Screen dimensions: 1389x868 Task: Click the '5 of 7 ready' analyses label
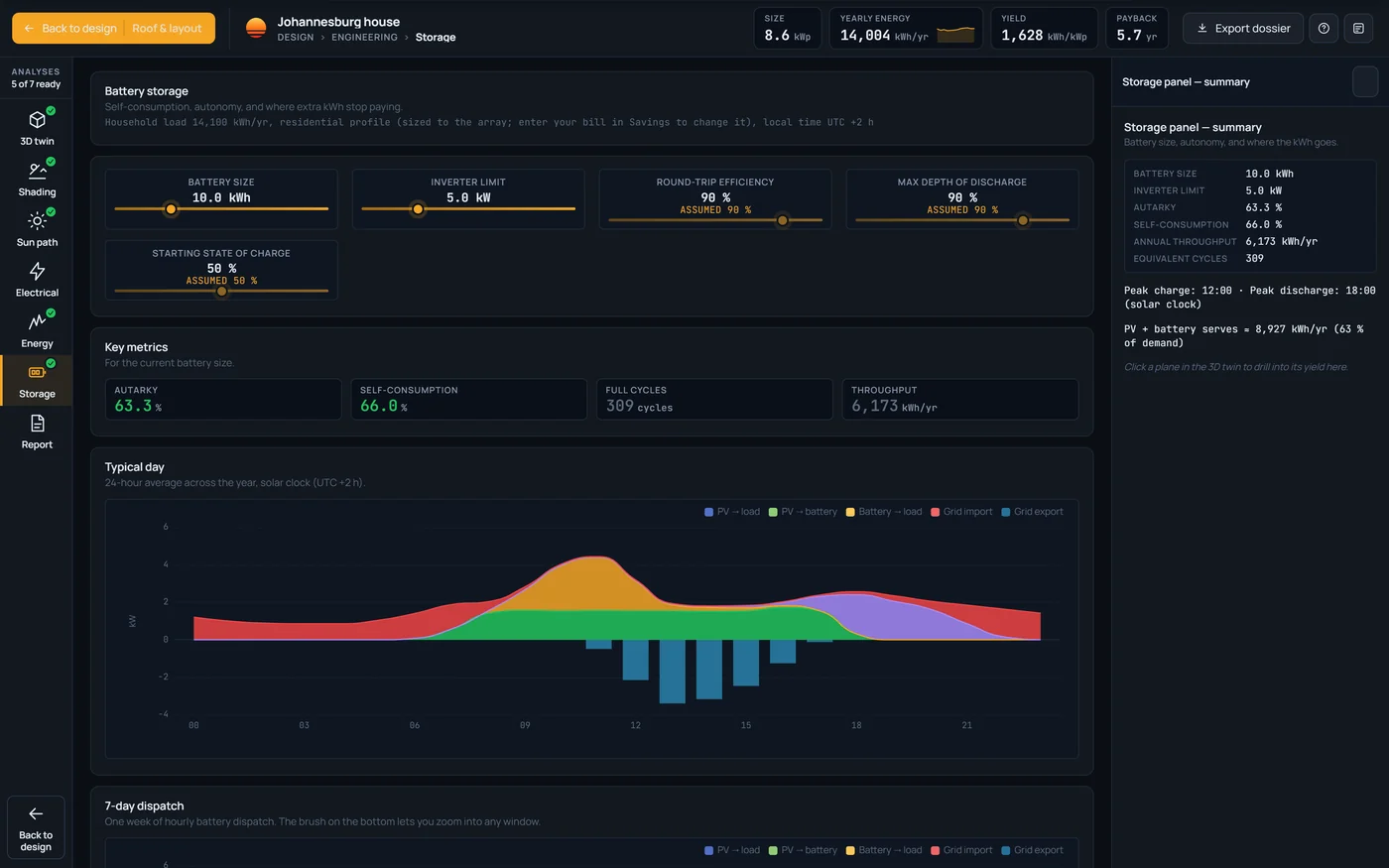point(36,84)
